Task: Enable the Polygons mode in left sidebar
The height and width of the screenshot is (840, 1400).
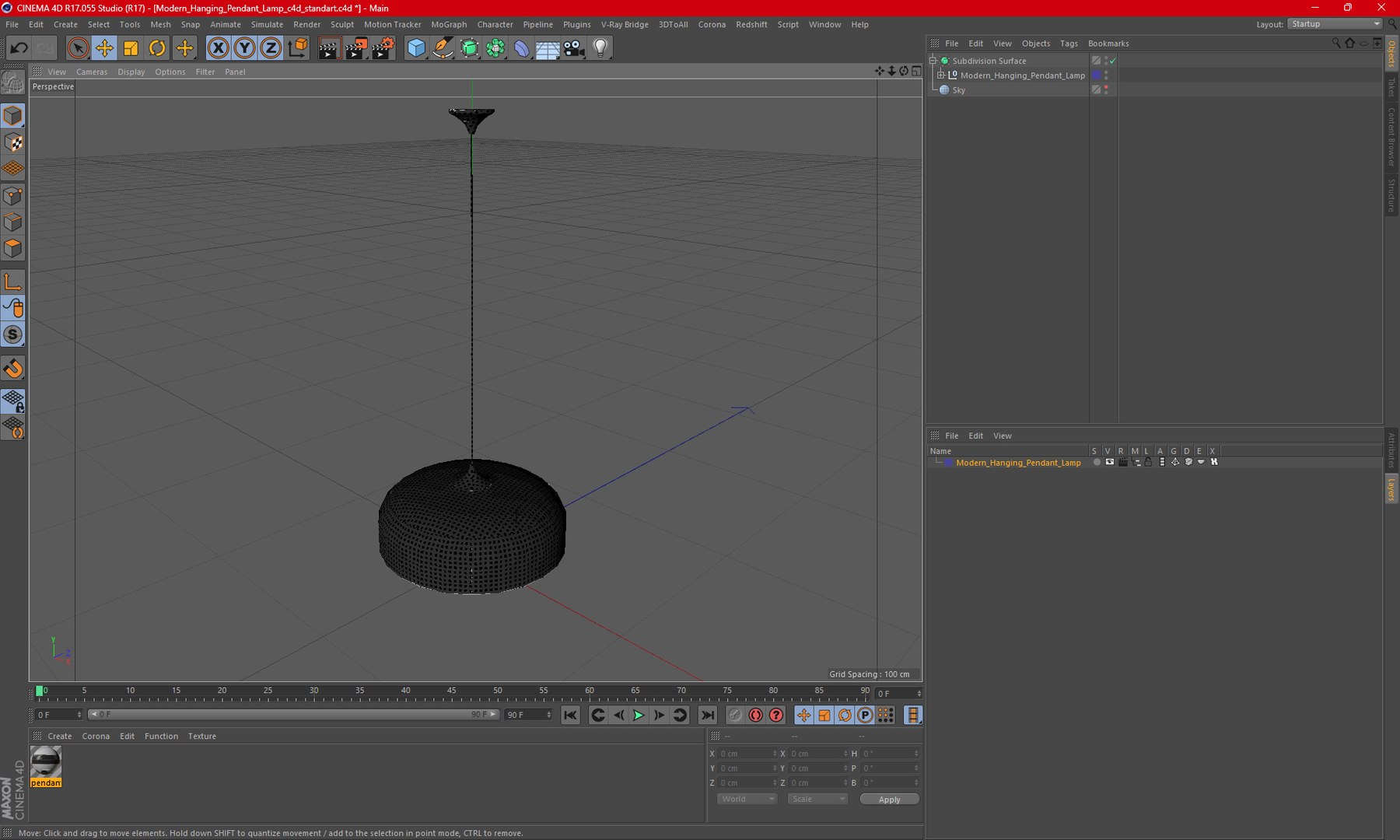Action: (13, 249)
